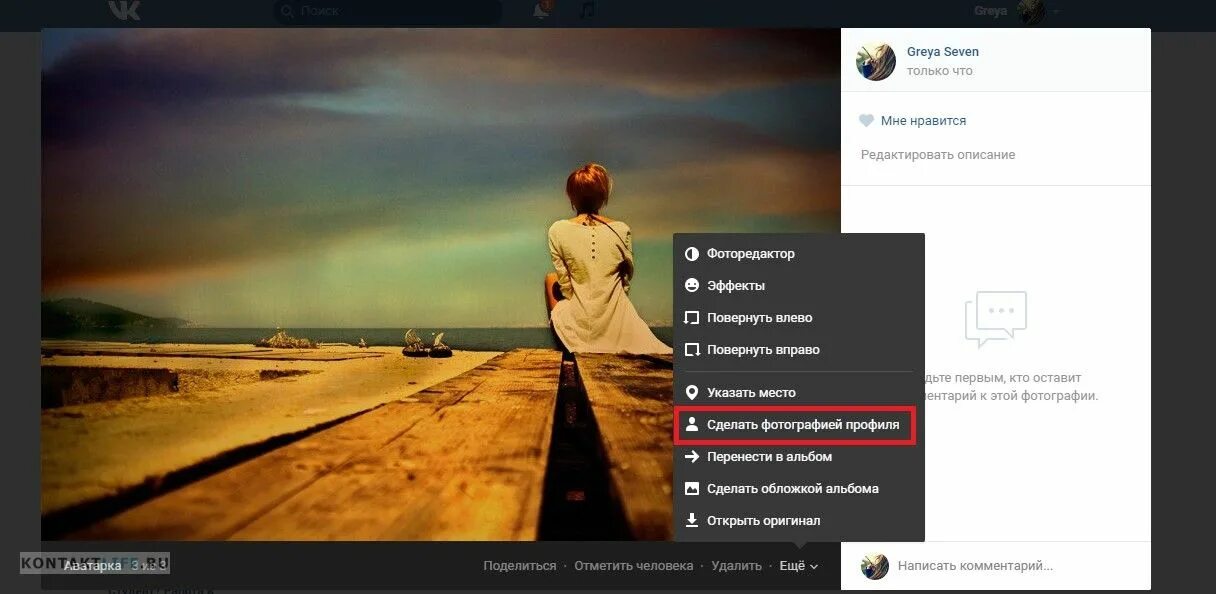Choose Повернуть влево option
The width and height of the screenshot is (1216, 594).
[x=798, y=318]
